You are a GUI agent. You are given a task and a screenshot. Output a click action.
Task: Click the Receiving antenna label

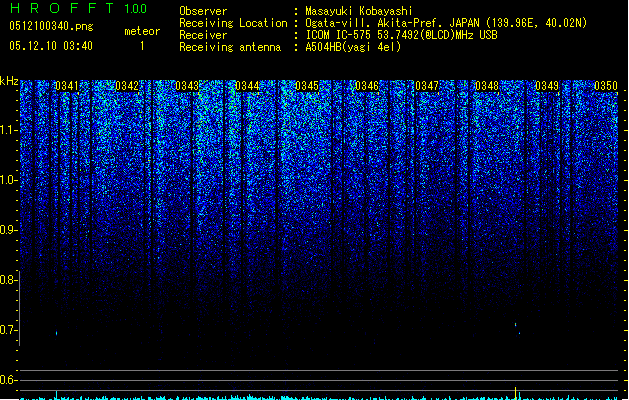(230, 47)
